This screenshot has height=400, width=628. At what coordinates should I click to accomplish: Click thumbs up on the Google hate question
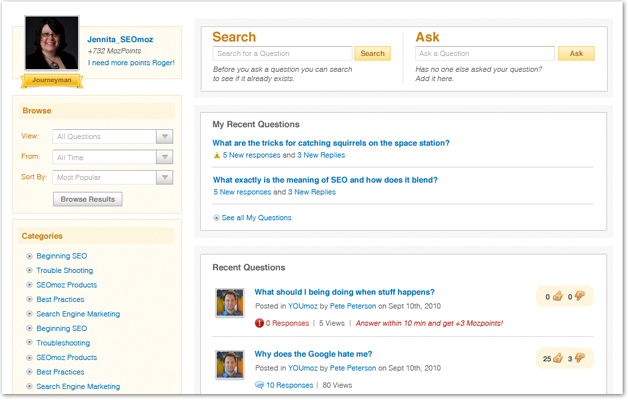pos(559,357)
